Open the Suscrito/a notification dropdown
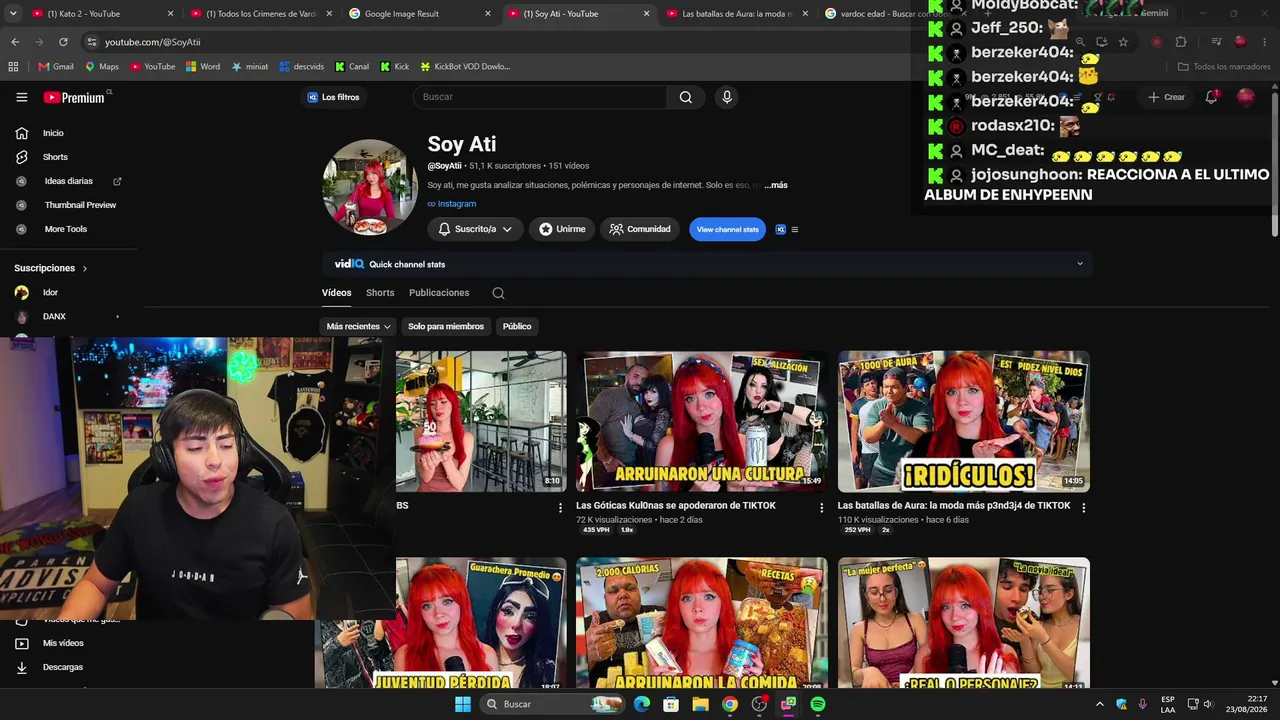 click(x=475, y=229)
